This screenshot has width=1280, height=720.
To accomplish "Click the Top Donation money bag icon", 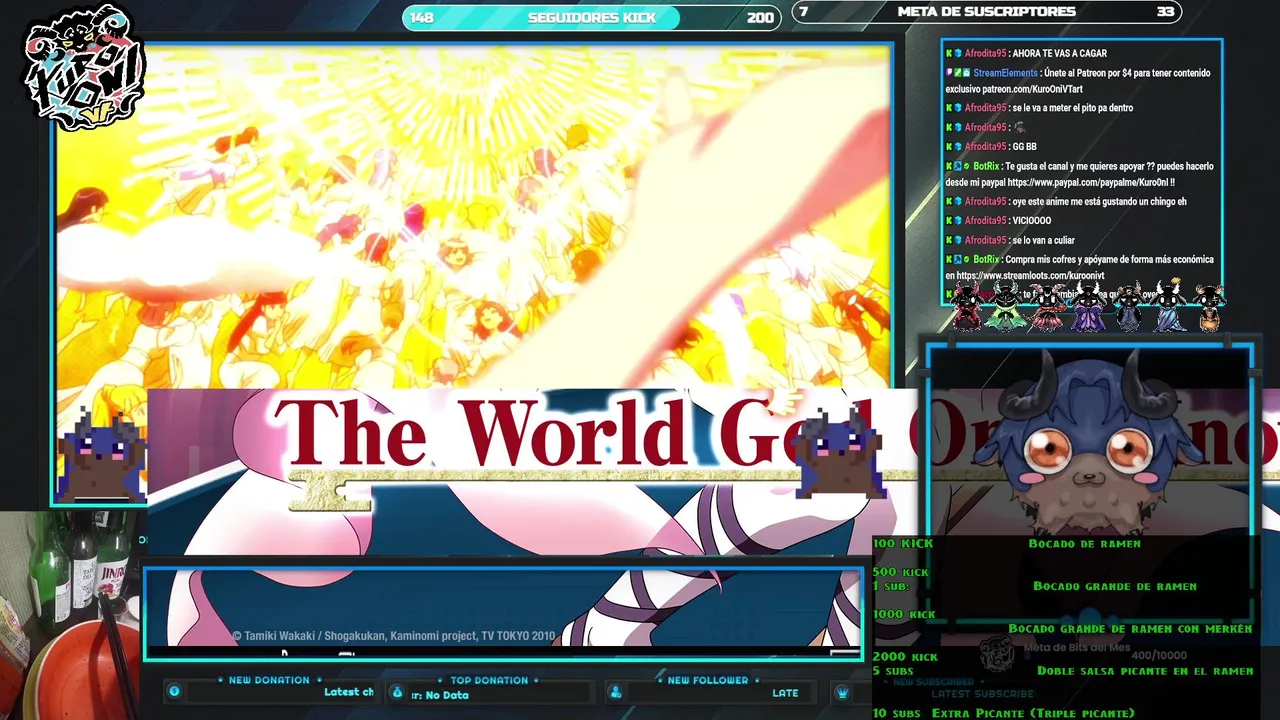I will [x=397, y=692].
